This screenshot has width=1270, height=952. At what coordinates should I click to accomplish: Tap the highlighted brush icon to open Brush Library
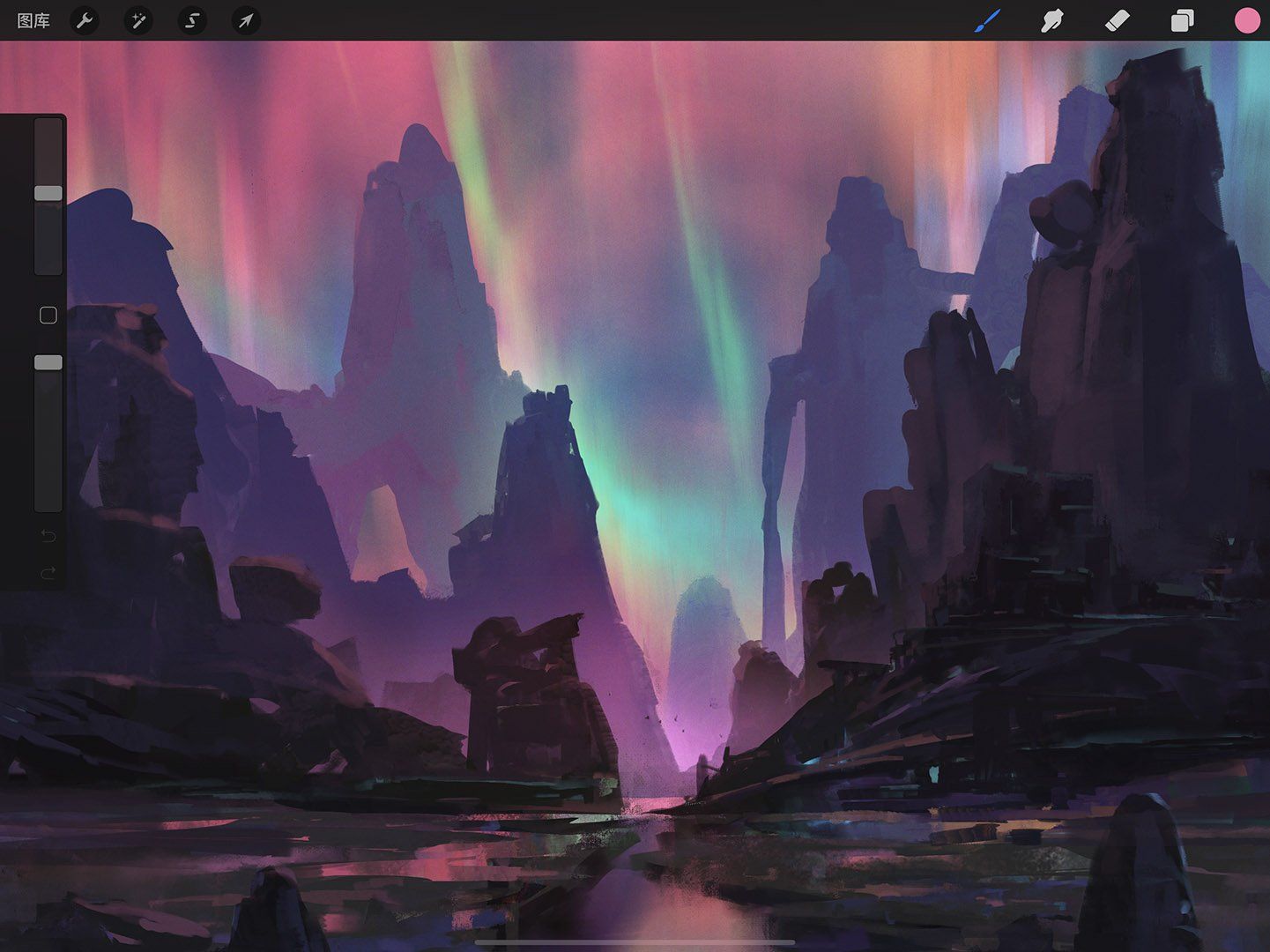pos(986,20)
